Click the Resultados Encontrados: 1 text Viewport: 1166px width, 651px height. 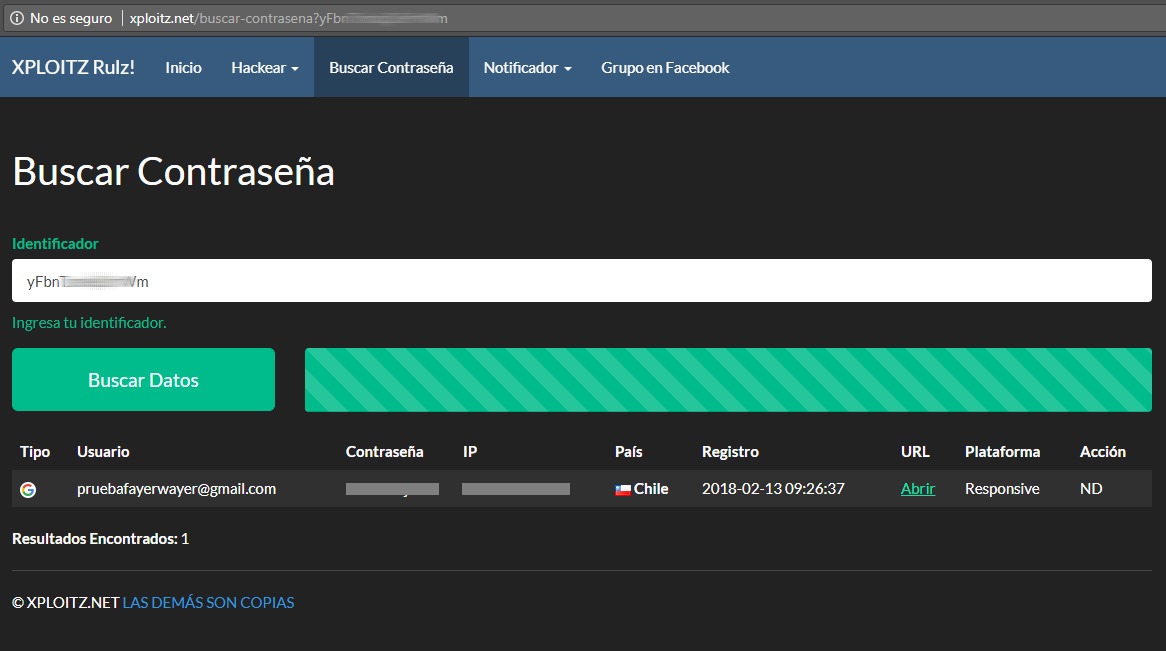coord(100,539)
